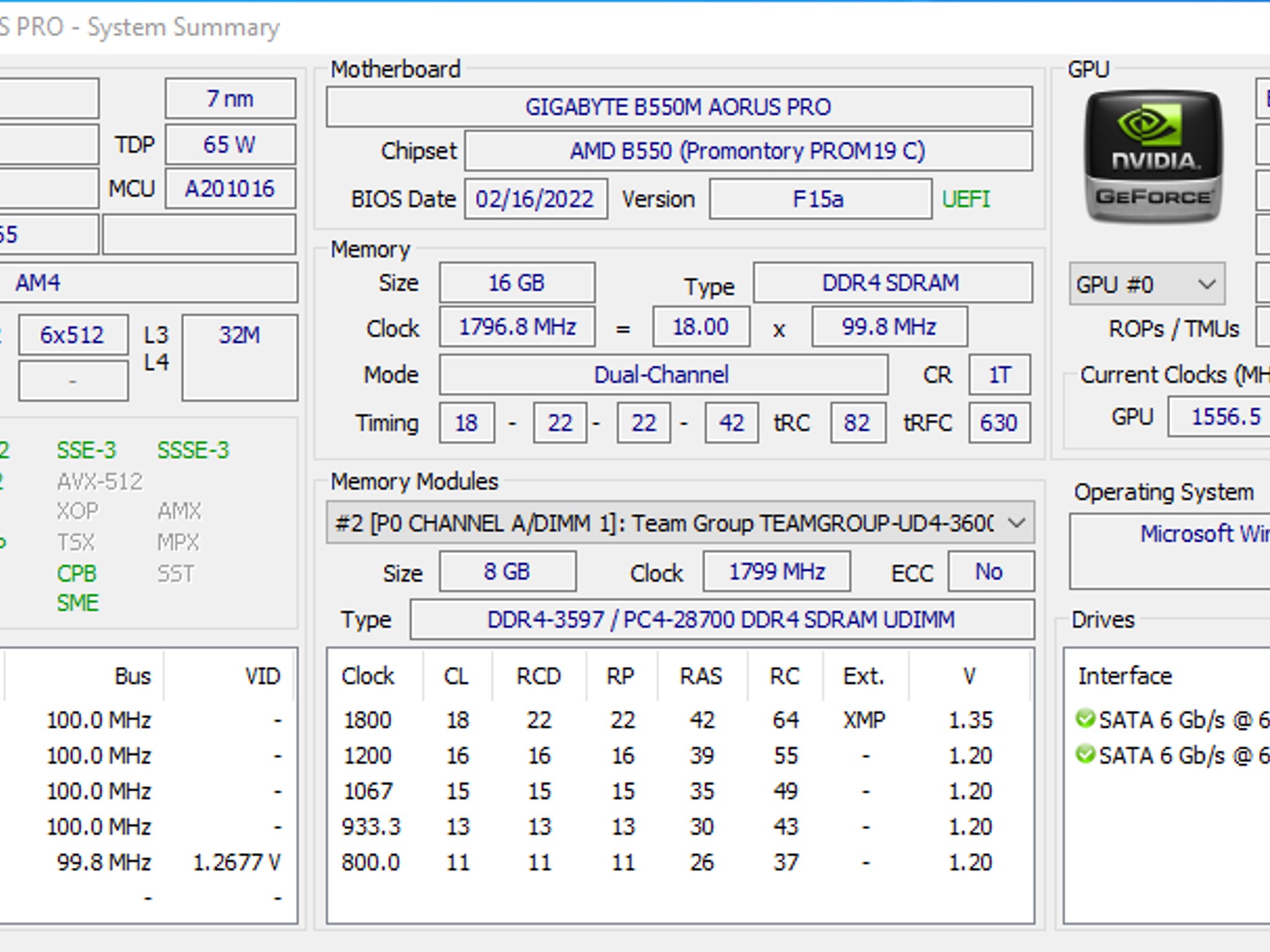Click the Clock column header in timings table

point(368,676)
